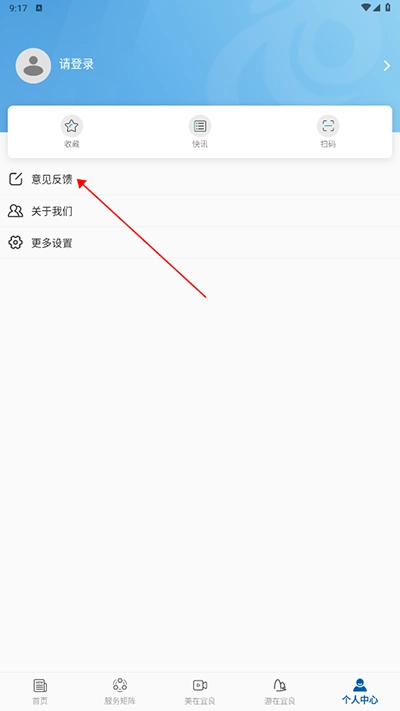The height and width of the screenshot is (711, 400).
Task: Launch the 扫码 scan icon
Action: point(328,126)
